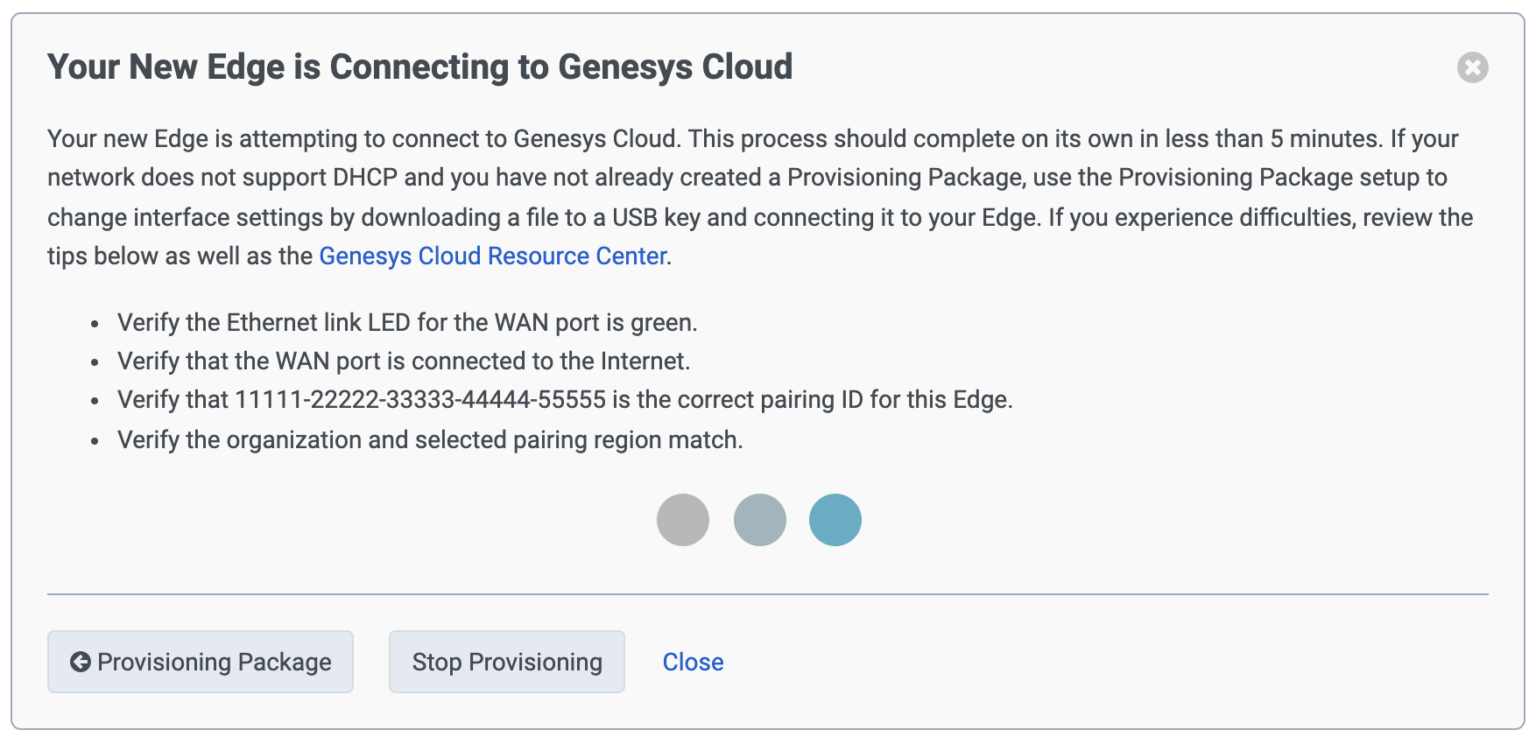Viewport: 1536px width, 744px height.
Task: Click the three-dot progress animation indicator
Action: tap(760, 519)
